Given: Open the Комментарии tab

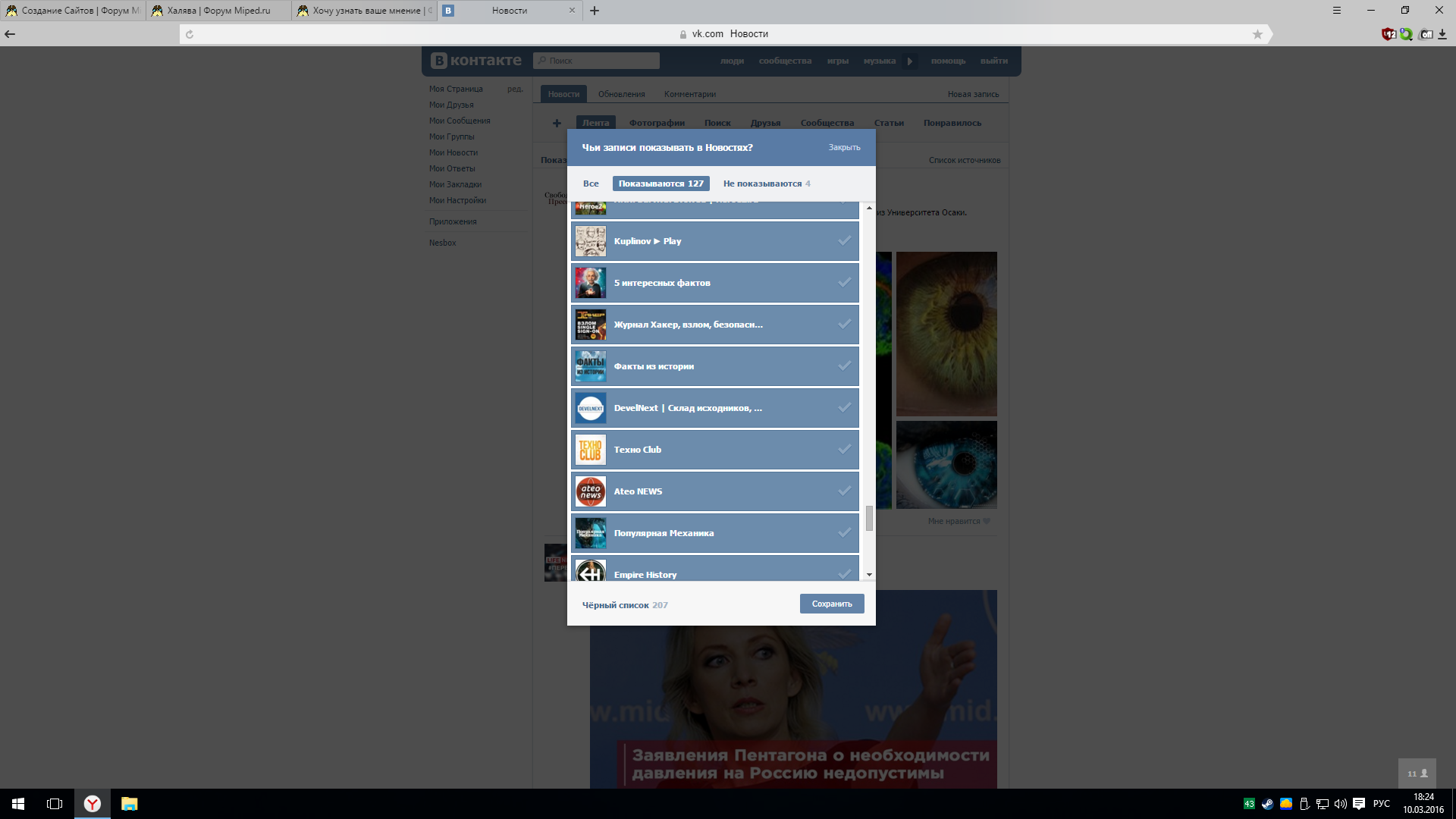Looking at the screenshot, I should 690,95.
